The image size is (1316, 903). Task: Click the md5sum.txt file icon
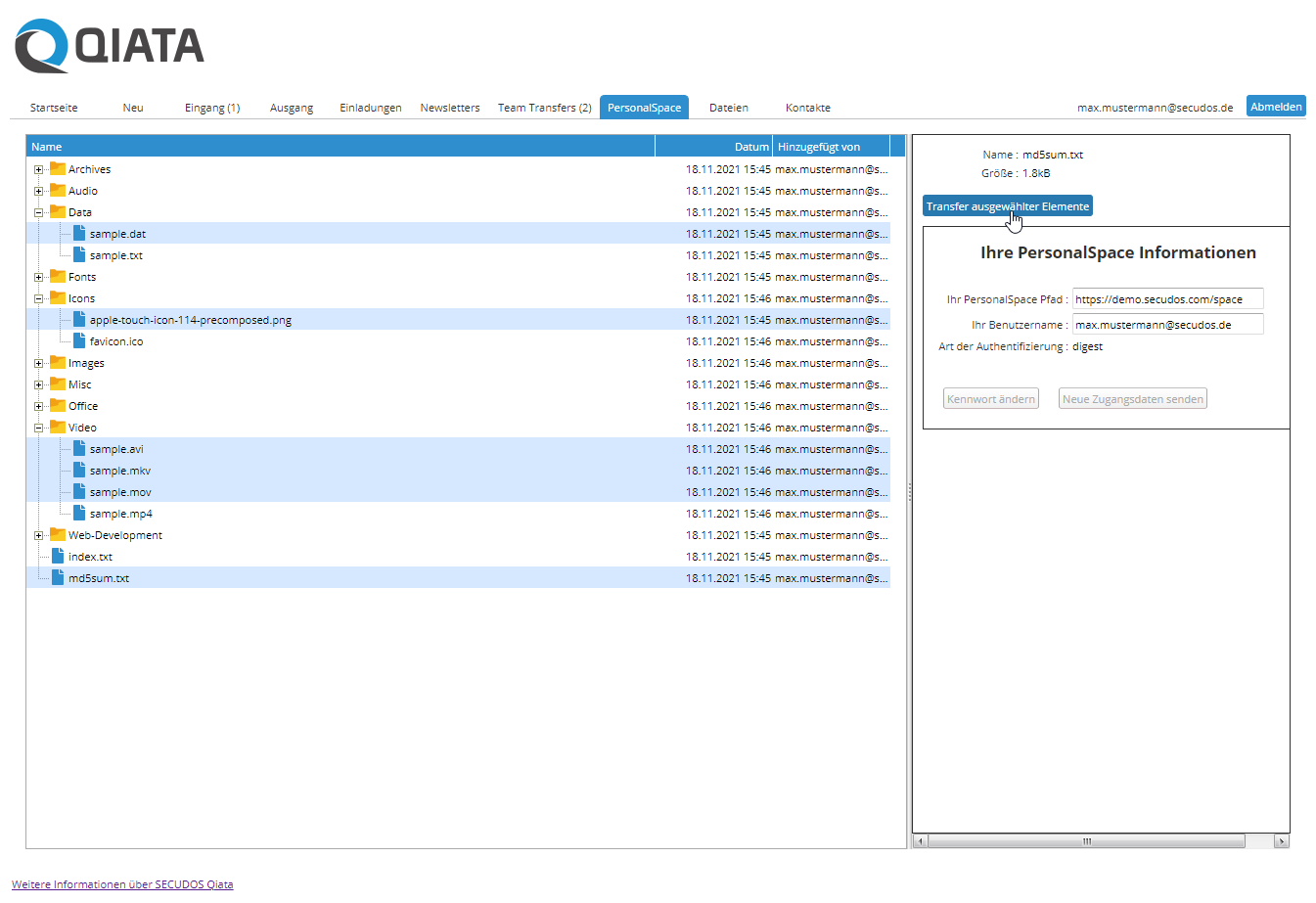tap(58, 578)
